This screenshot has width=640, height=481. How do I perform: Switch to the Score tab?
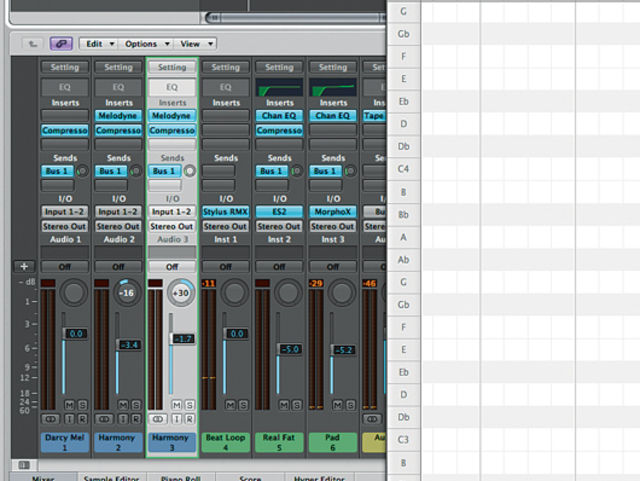click(x=250, y=477)
